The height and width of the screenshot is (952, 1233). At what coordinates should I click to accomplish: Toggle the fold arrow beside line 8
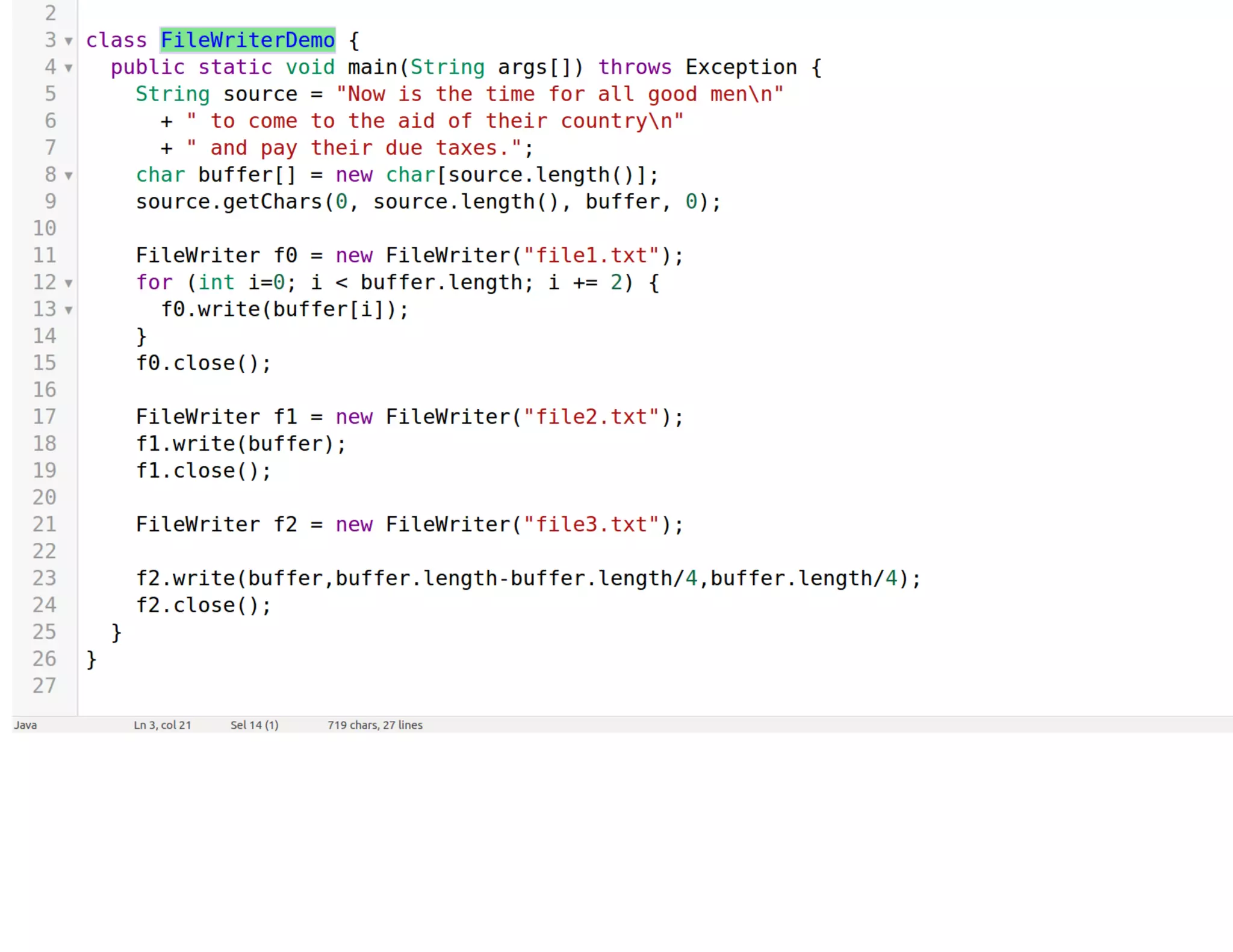[69, 176]
